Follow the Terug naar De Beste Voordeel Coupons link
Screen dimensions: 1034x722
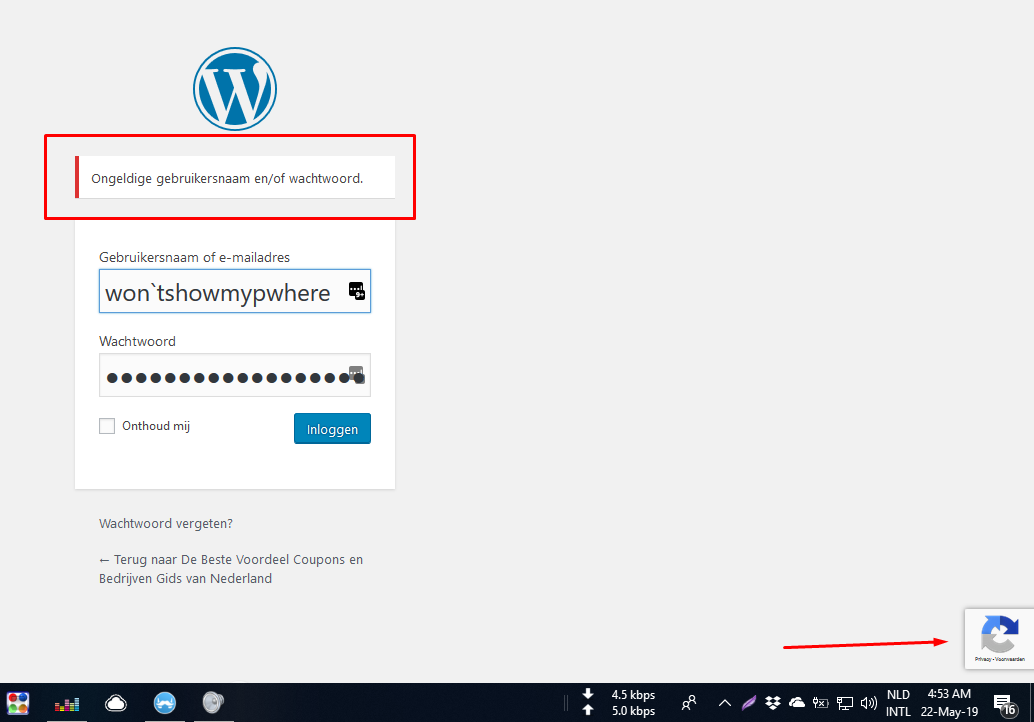231,569
